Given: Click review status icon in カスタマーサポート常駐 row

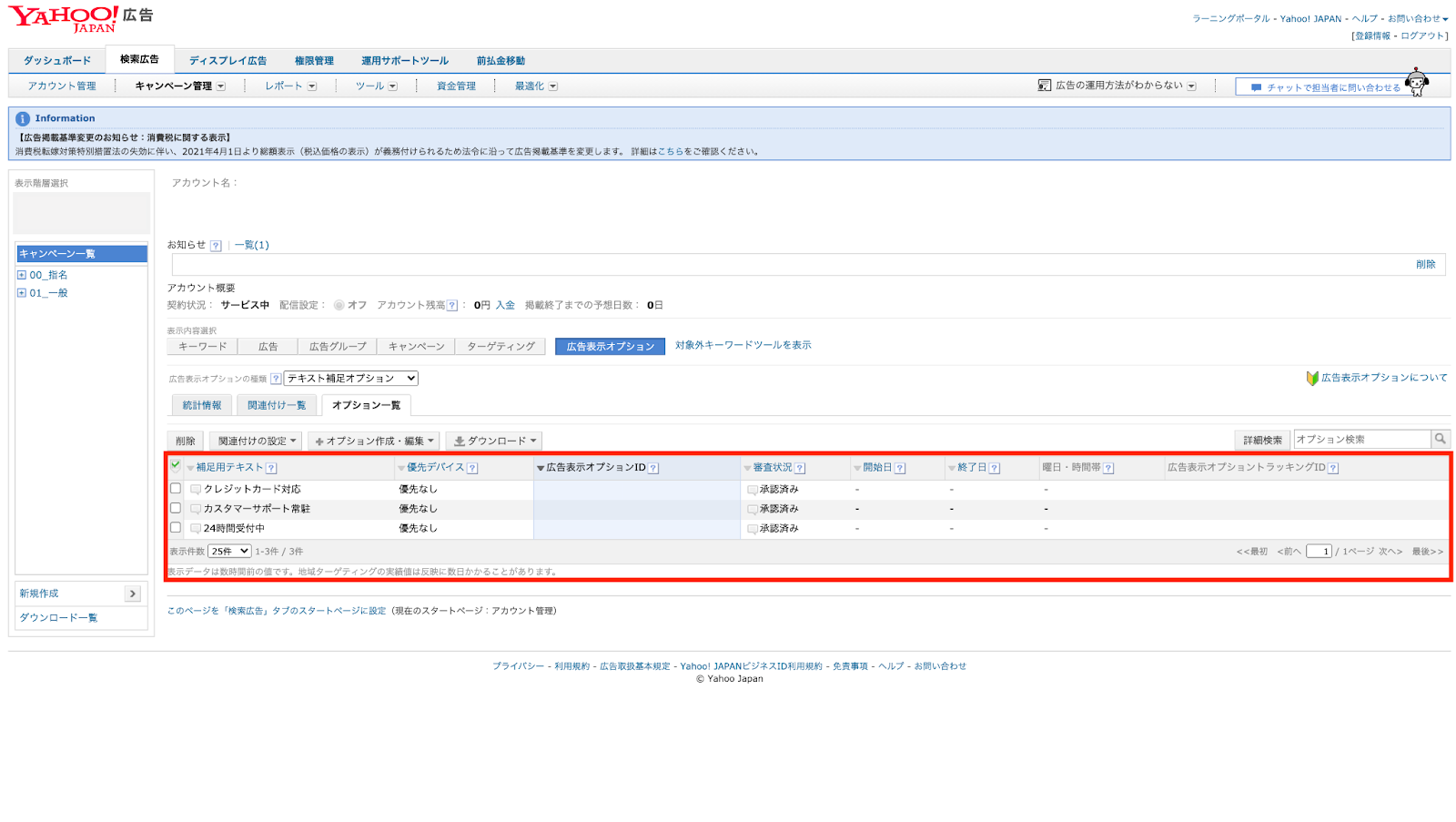Looking at the screenshot, I should (x=753, y=509).
